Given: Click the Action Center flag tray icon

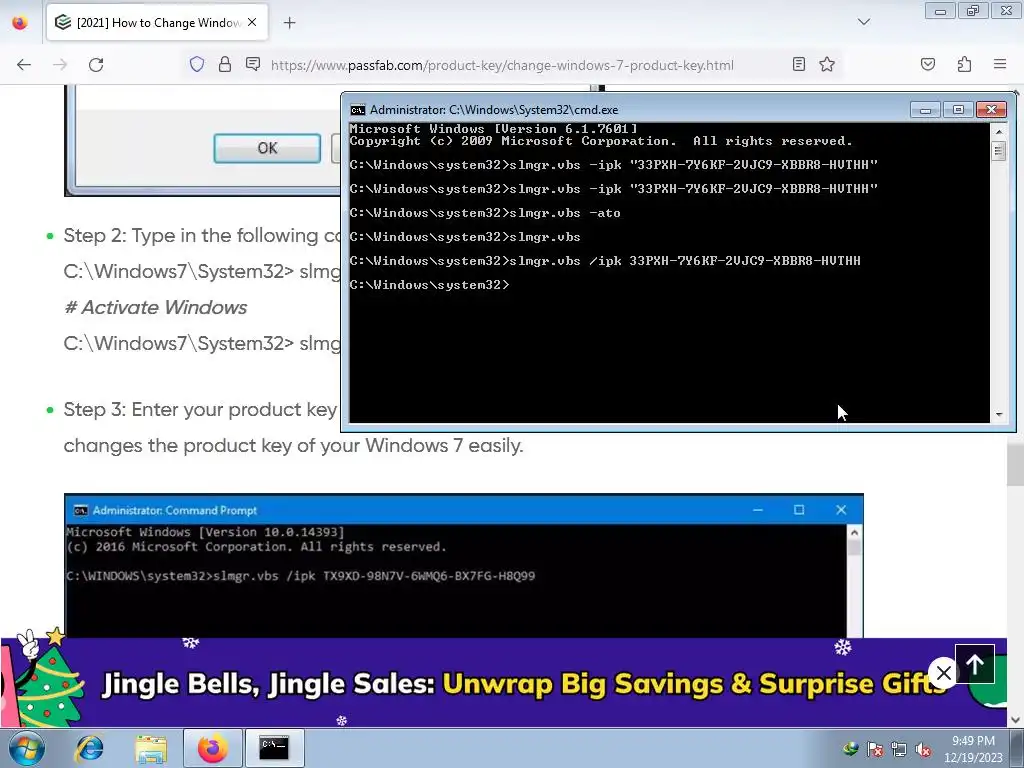Looking at the screenshot, I should [875, 749].
